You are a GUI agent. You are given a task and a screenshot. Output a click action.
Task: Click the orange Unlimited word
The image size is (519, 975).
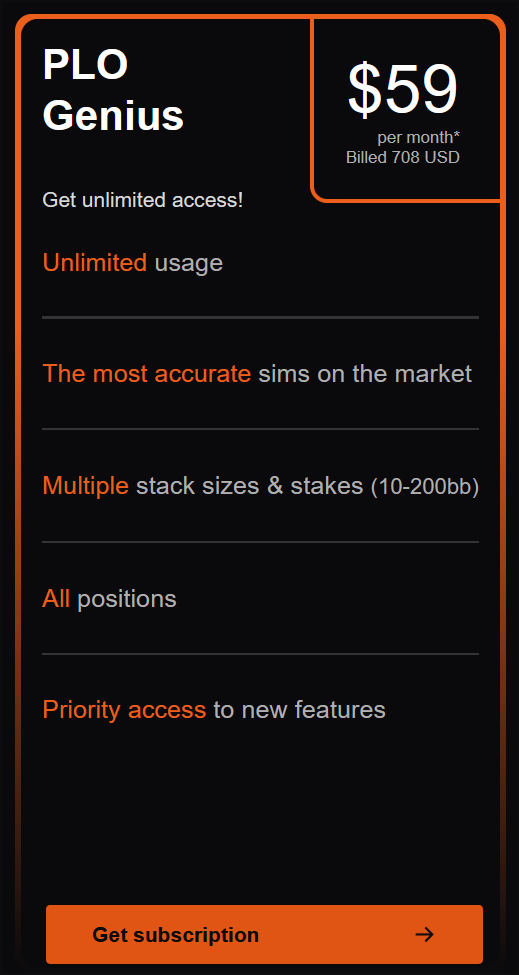tap(94, 262)
